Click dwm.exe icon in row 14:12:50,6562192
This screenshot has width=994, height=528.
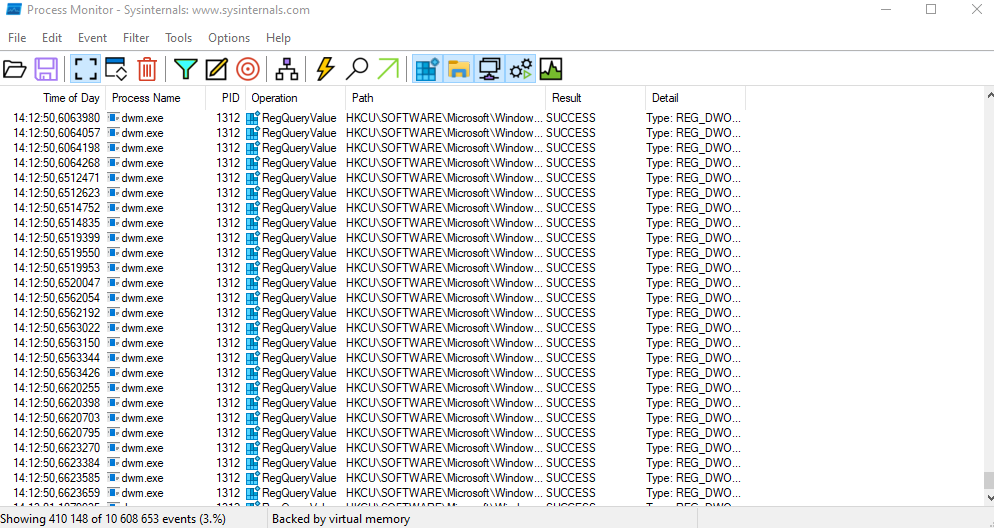113,312
